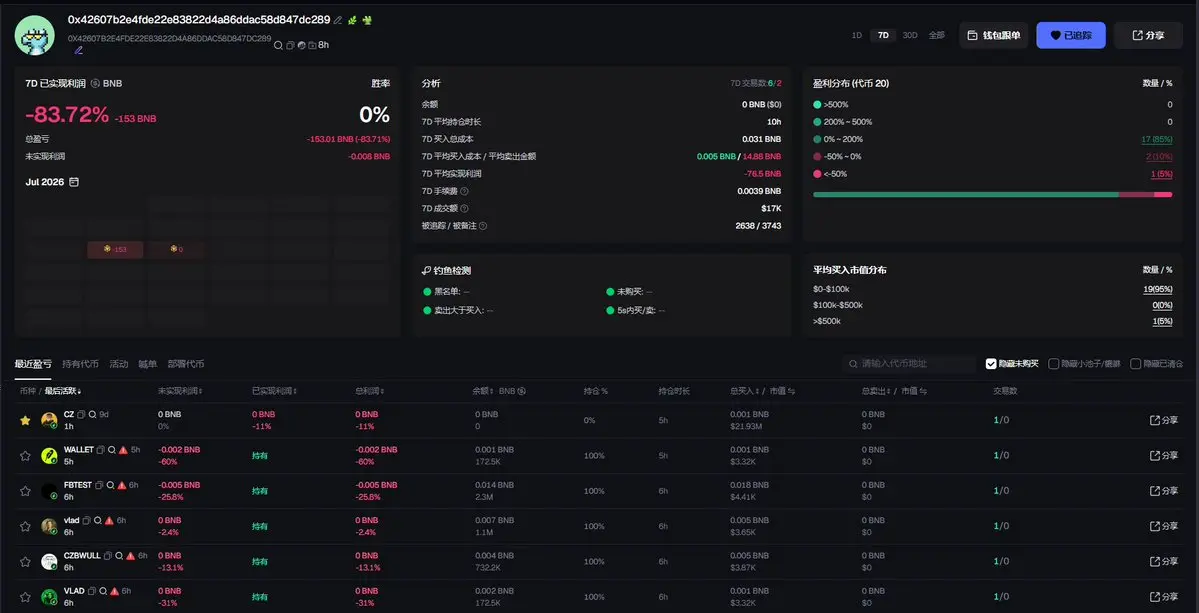This screenshot has height=613, width=1199.
Task: Select the 30D time range
Action: (x=910, y=35)
